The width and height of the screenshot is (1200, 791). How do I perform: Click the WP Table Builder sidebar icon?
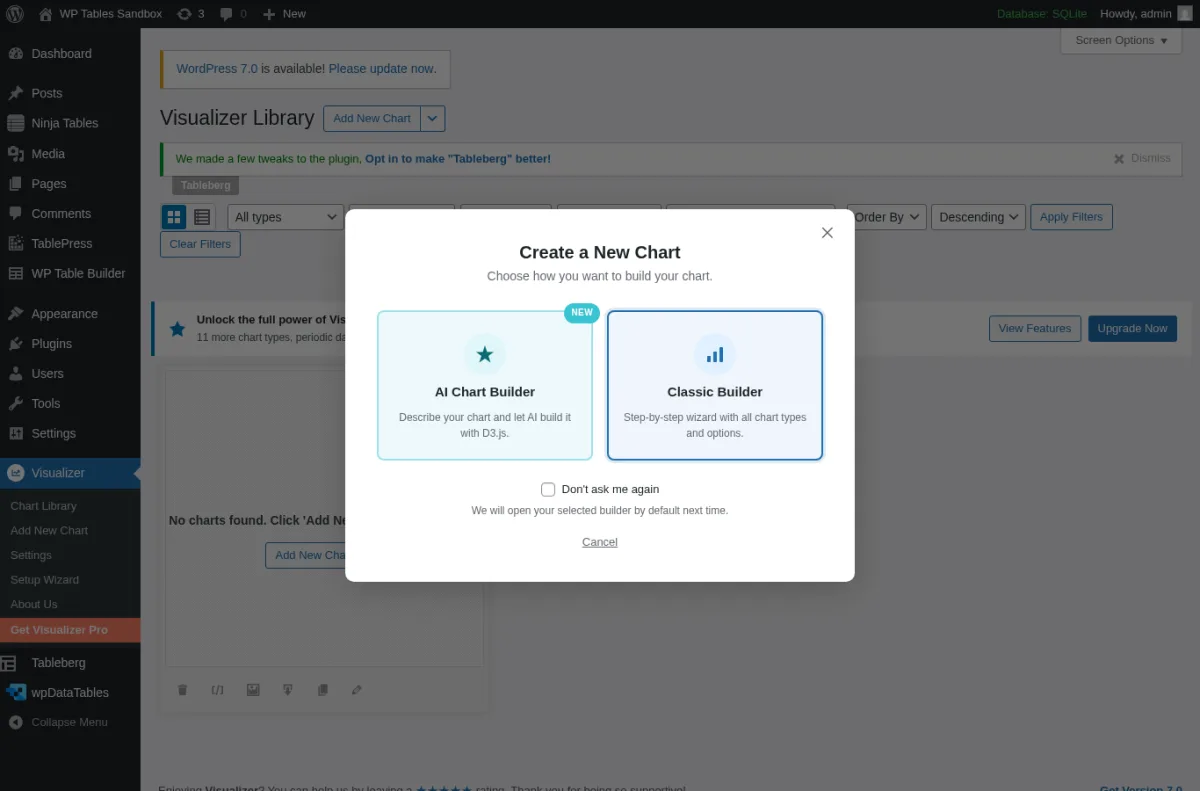click(x=16, y=274)
